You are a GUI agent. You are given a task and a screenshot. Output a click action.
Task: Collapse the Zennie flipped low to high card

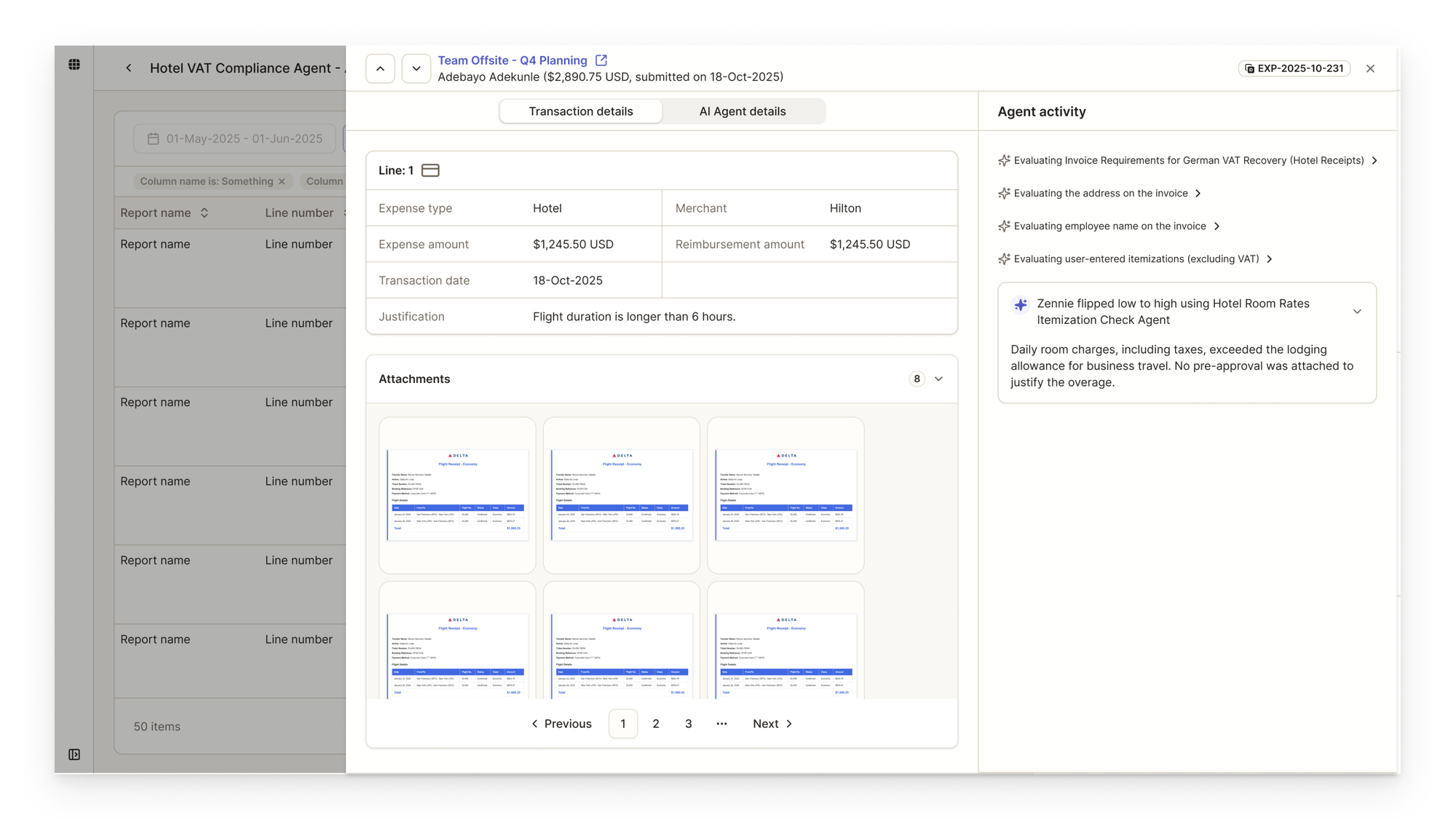tap(1357, 312)
